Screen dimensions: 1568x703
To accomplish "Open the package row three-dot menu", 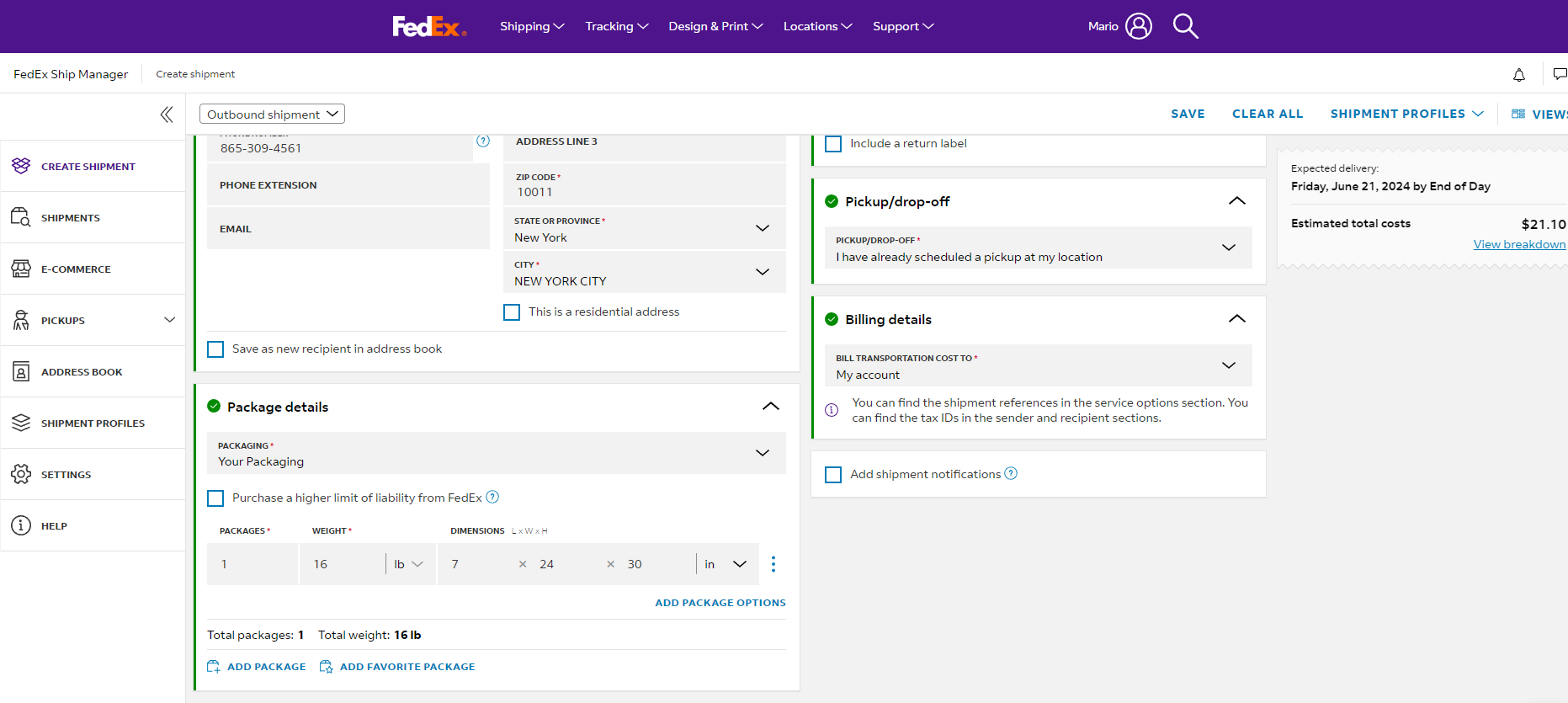I will (x=773, y=564).
